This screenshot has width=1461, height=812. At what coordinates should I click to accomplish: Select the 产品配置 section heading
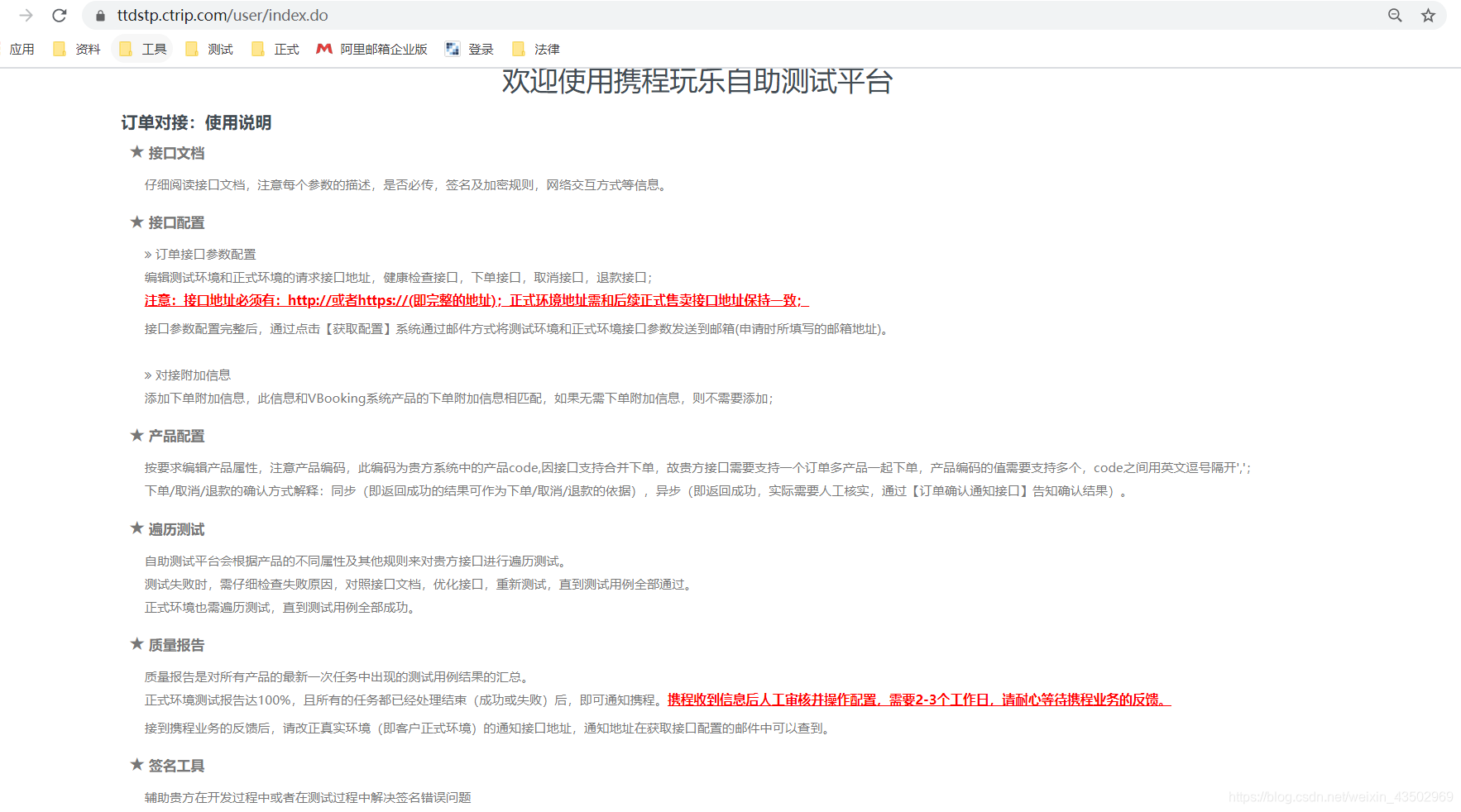point(176,436)
